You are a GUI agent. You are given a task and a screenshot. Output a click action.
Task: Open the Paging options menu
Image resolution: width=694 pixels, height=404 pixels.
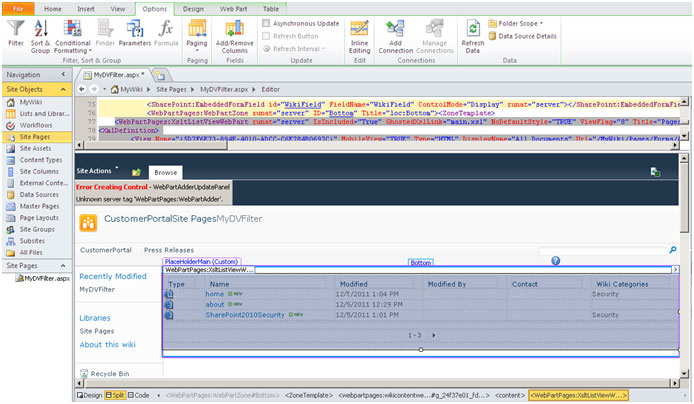click(x=197, y=35)
